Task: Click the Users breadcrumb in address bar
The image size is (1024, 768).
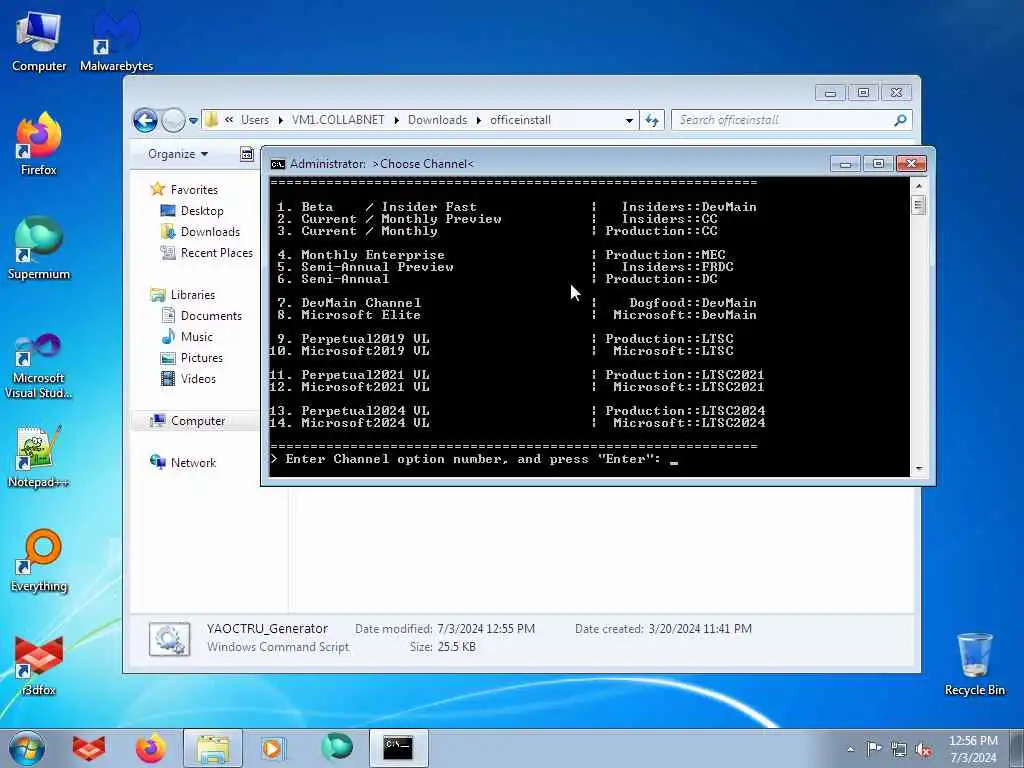Action: point(255,120)
